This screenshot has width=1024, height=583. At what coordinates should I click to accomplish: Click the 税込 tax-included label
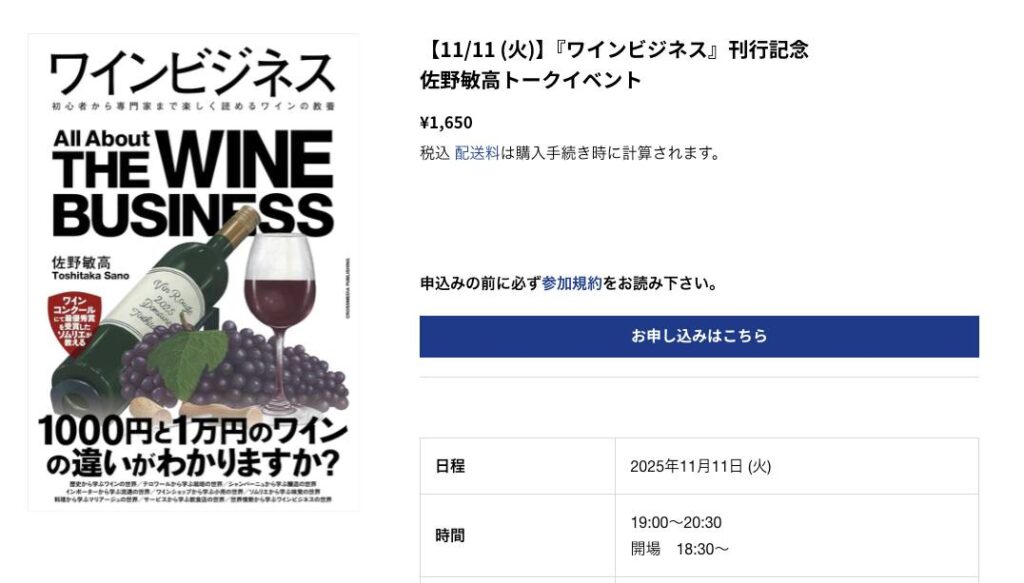point(434,153)
